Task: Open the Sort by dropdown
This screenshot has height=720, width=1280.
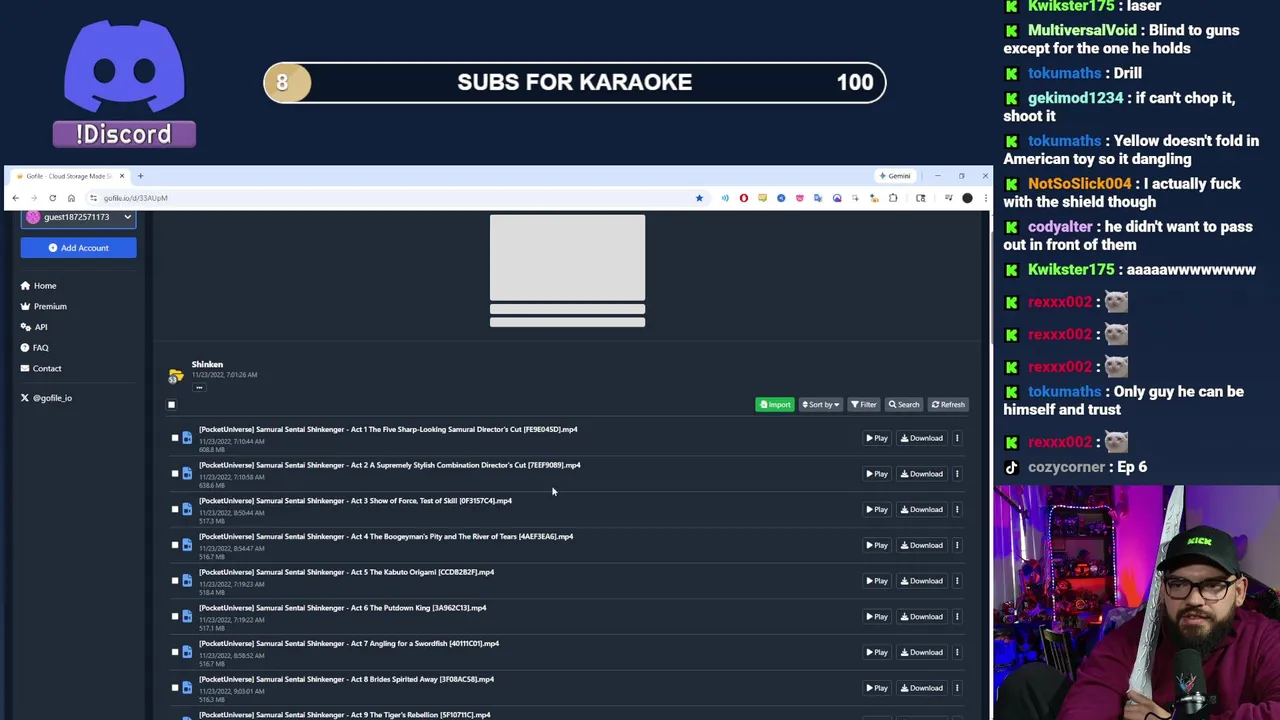Action: pyautogui.click(x=820, y=405)
